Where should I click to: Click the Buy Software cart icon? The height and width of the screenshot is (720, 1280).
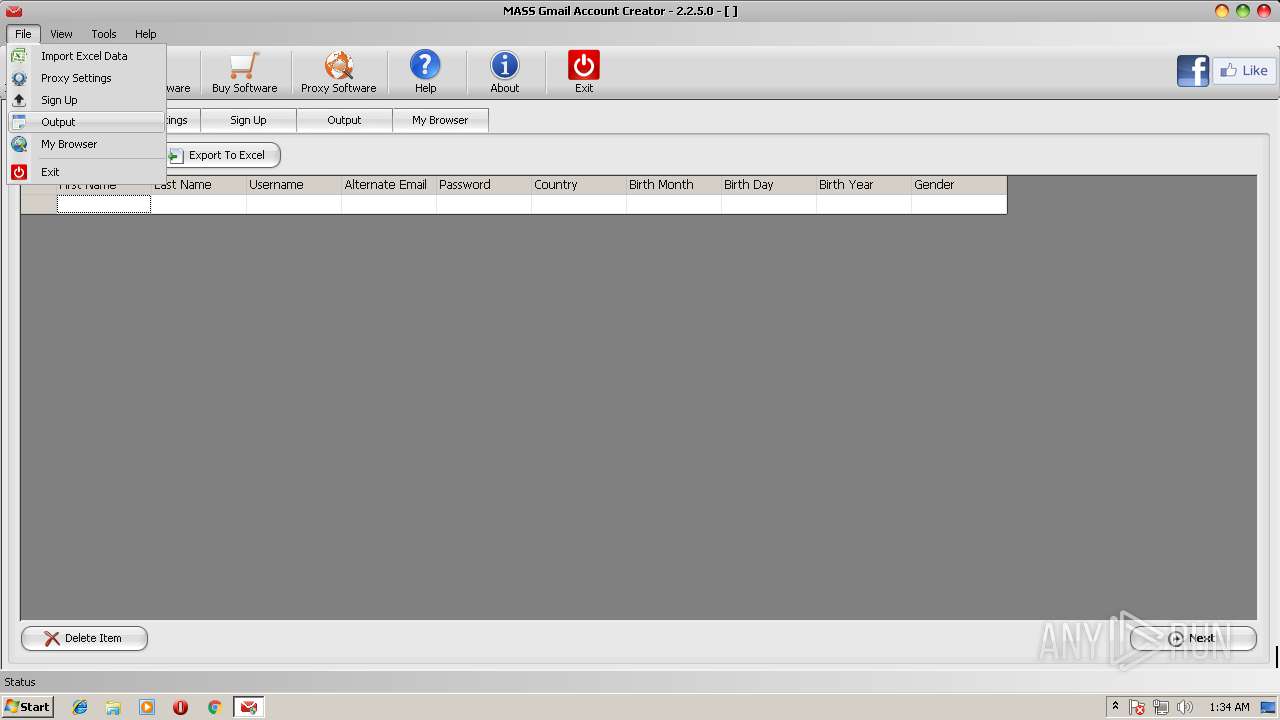(x=244, y=66)
